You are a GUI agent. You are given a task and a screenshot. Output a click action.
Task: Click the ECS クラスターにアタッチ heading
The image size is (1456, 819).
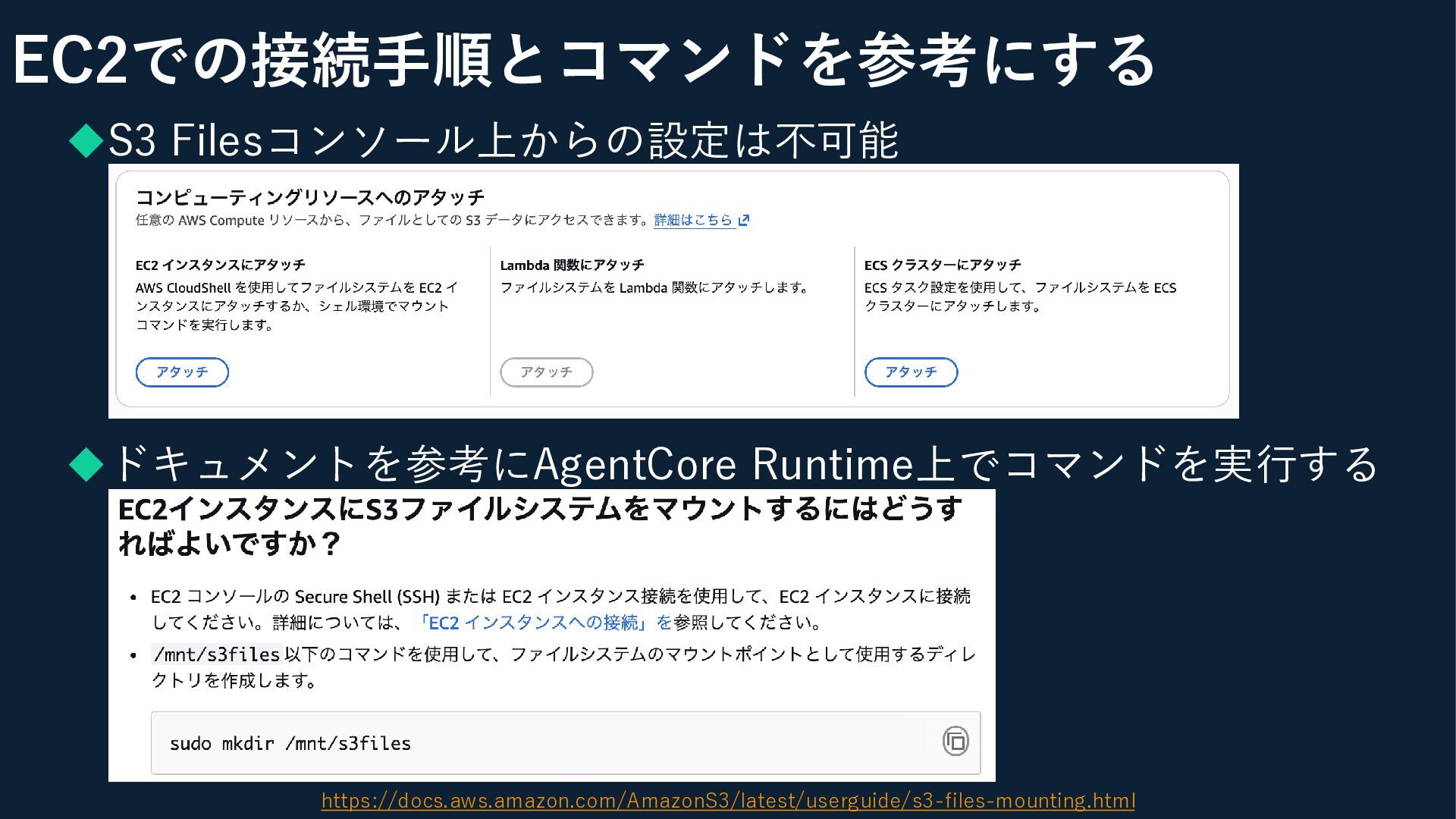point(942,265)
